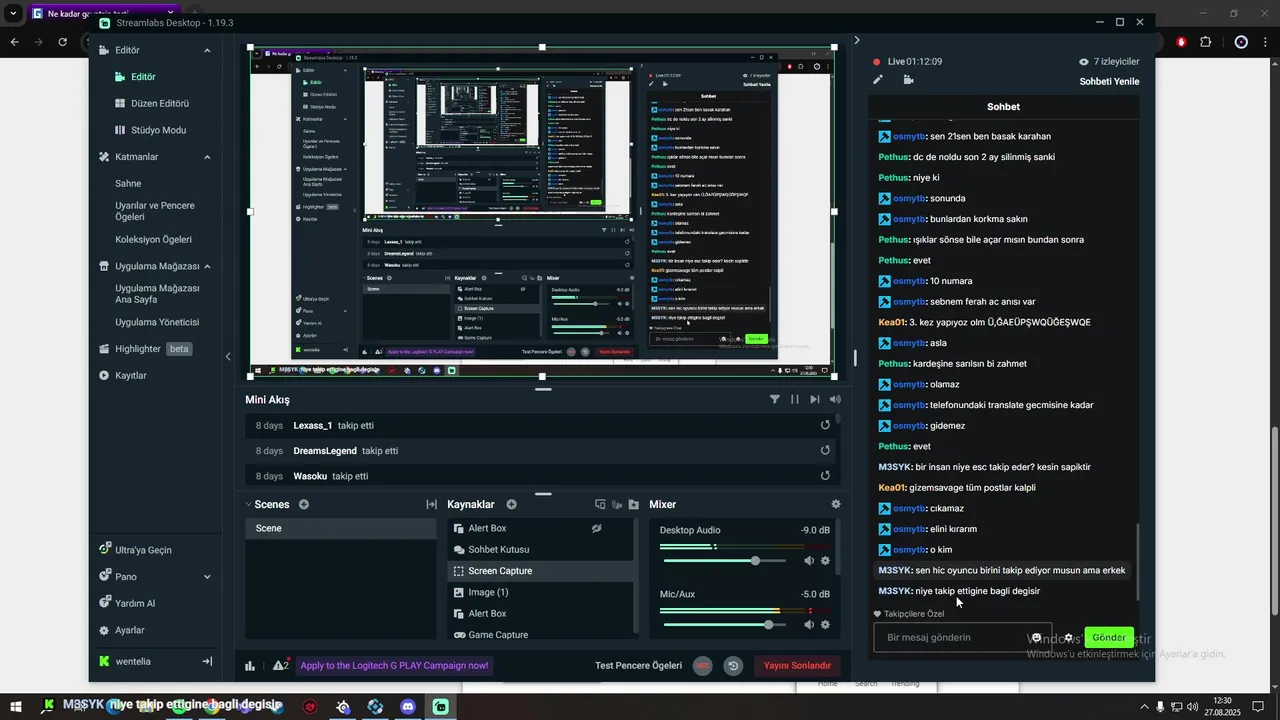
Task: Open Windows Start menu
Action: click(18, 707)
